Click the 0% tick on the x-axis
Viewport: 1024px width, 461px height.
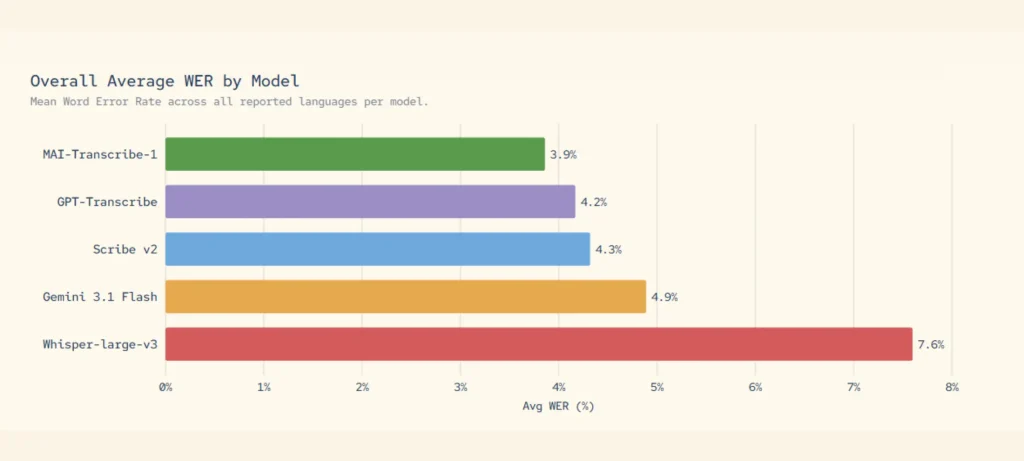pos(166,386)
